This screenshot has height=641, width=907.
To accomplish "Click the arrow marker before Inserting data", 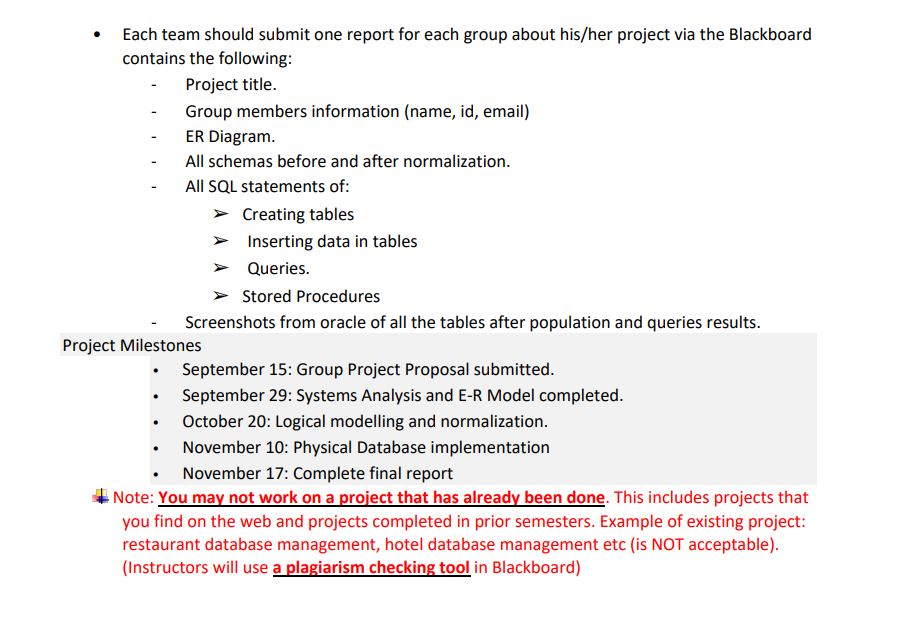I will (x=220, y=241).
